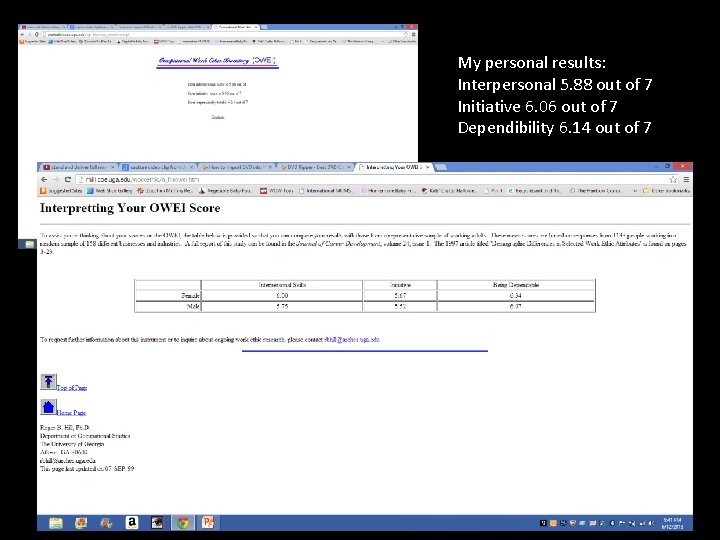Select active OWEI tab in back browser window
The height and width of the screenshot is (540, 720).
pyautogui.click(x=236, y=27)
